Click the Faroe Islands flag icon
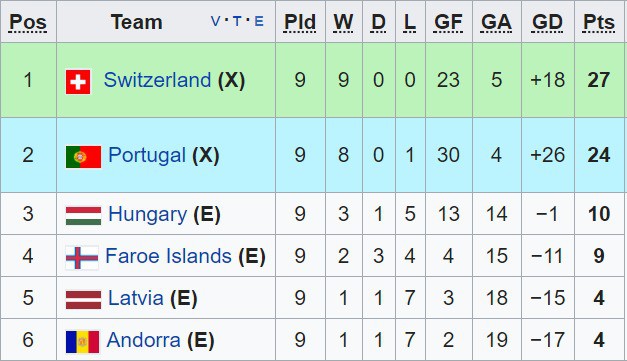Screen dimensions: 627x361 point(82,257)
